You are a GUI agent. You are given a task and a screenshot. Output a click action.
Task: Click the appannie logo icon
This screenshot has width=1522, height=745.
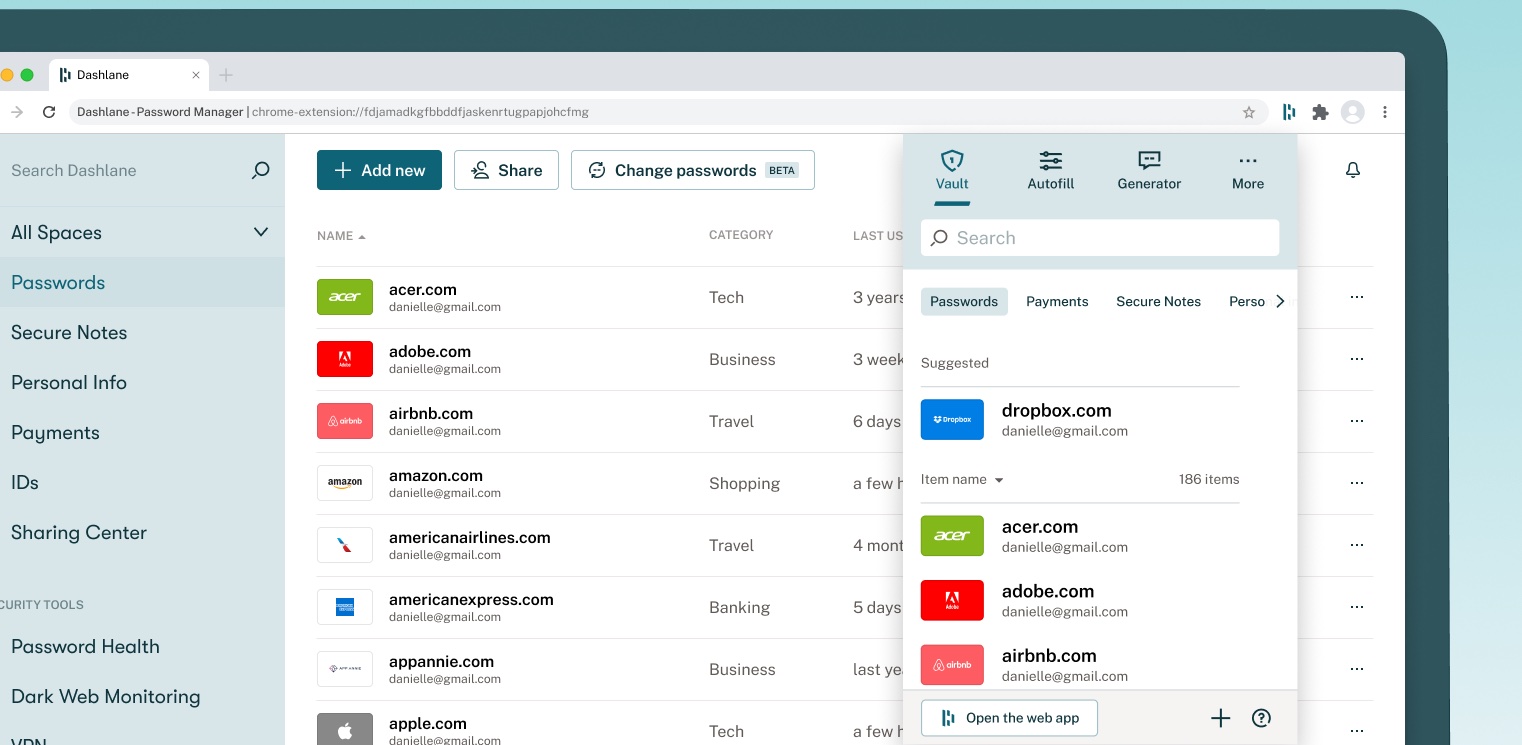coord(345,669)
